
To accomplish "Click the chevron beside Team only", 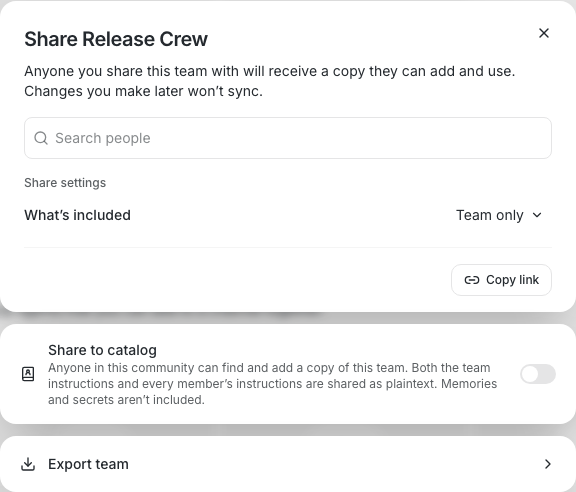I will click(x=537, y=215).
